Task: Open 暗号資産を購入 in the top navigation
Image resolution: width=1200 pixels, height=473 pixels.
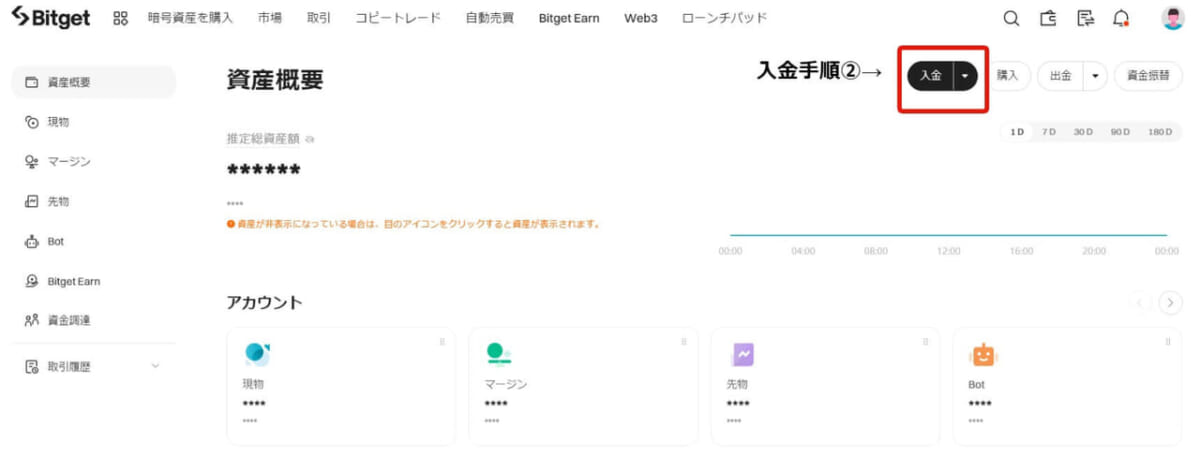Action: pos(190,18)
